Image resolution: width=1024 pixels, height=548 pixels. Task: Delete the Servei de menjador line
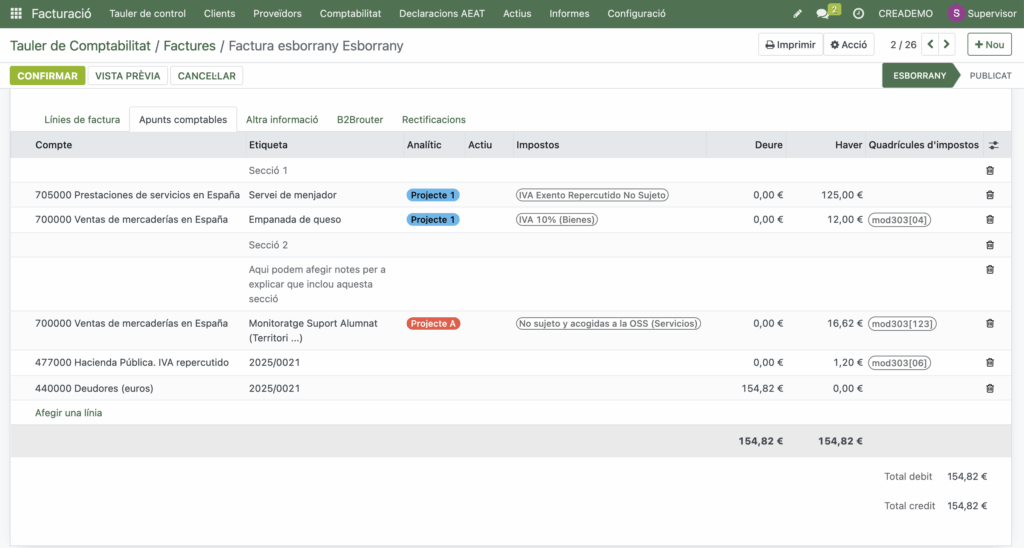(990, 195)
